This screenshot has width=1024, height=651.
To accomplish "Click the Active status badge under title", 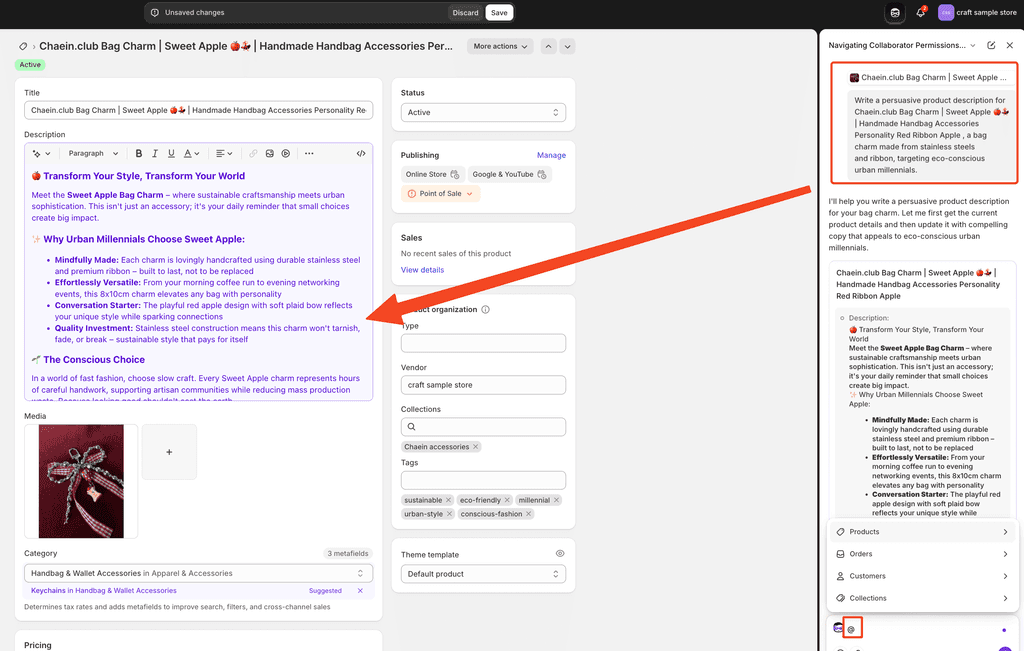I will tap(30, 65).
